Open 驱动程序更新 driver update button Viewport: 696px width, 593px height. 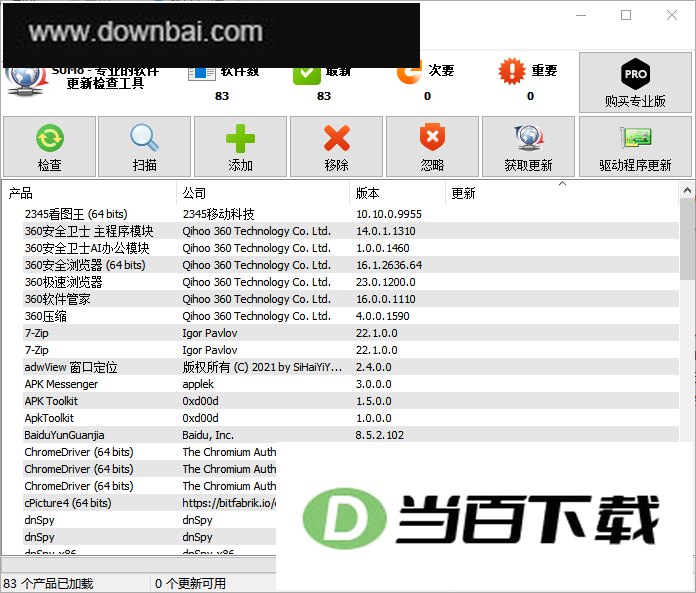(635, 147)
